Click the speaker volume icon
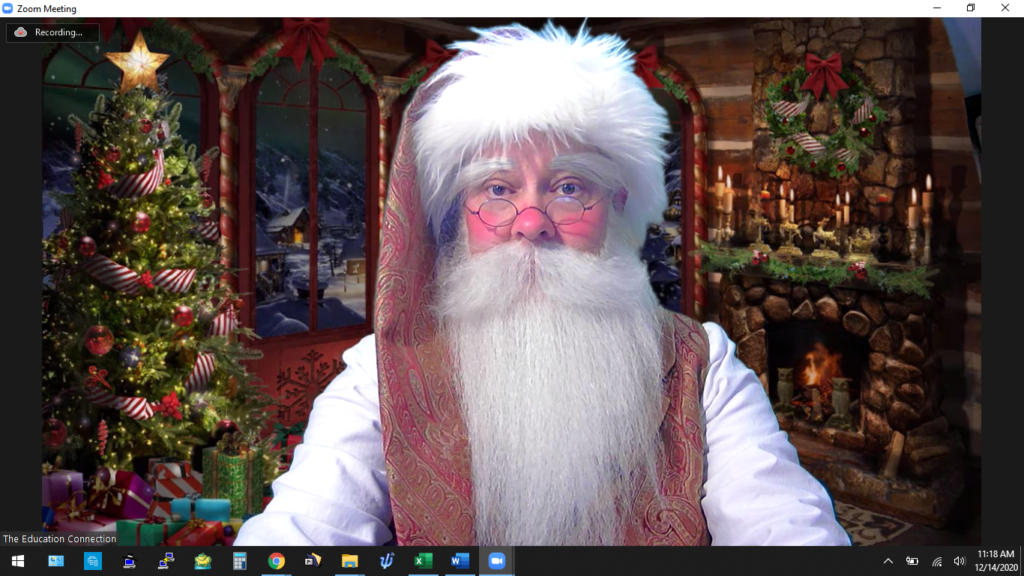 pyautogui.click(x=959, y=561)
